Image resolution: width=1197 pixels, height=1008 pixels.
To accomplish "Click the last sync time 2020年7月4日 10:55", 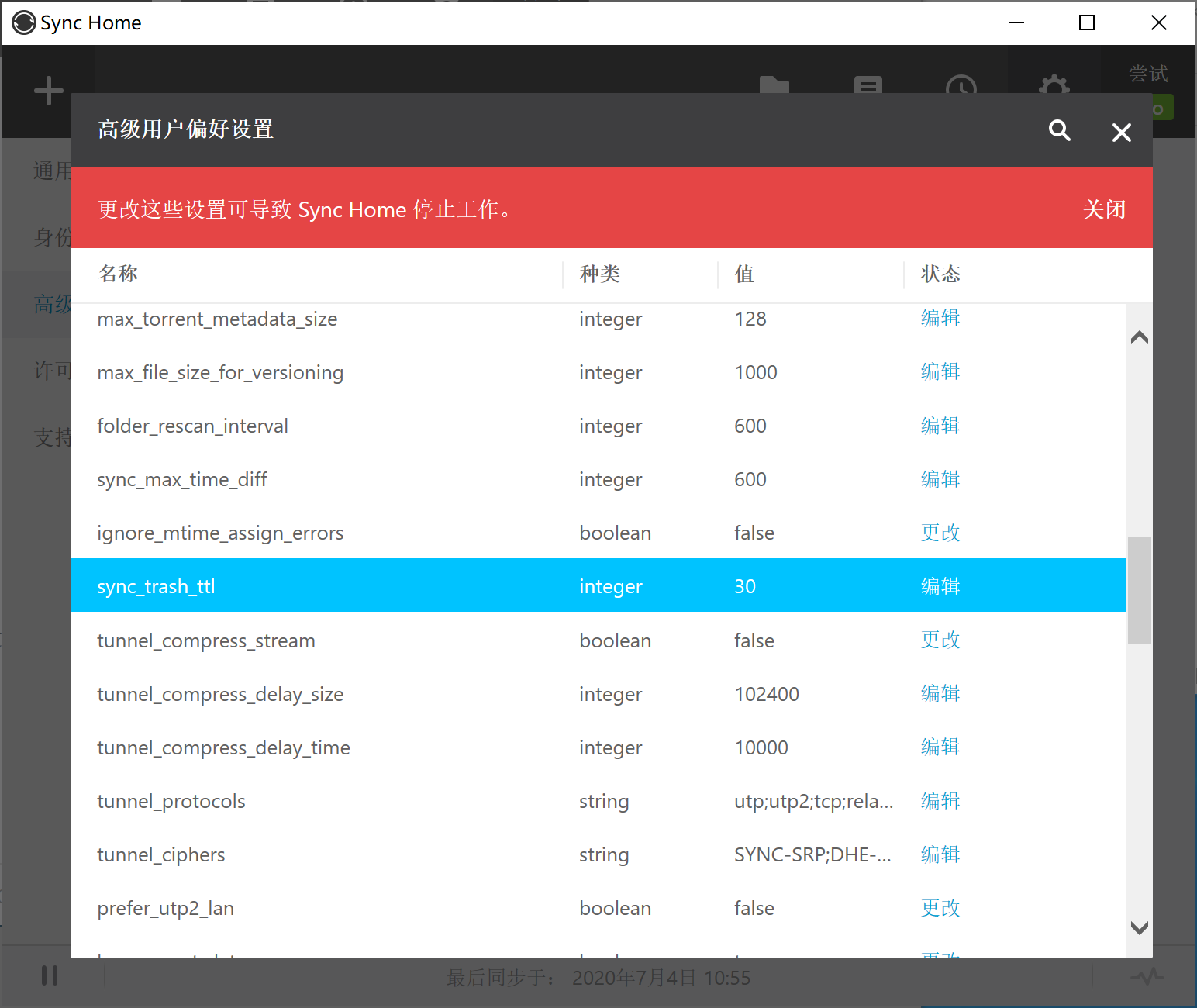I will click(x=661, y=978).
